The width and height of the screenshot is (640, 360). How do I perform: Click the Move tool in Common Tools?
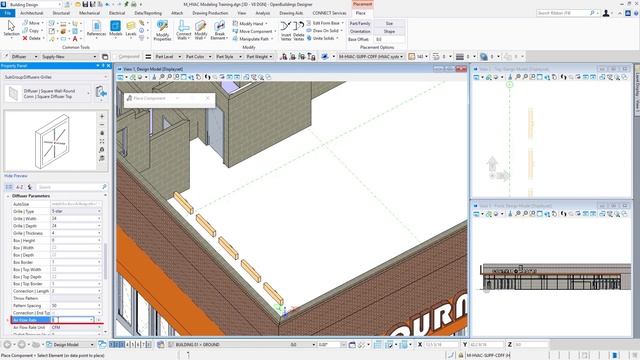point(31,23)
